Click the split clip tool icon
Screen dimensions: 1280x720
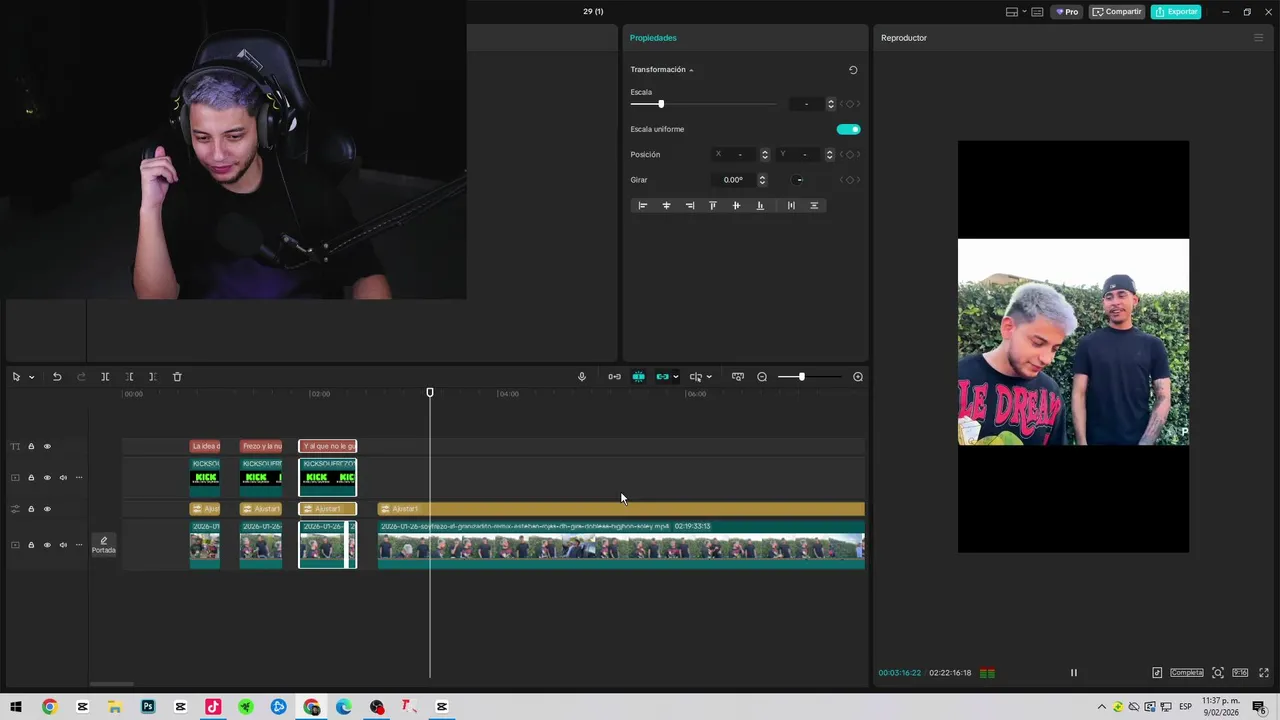pyautogui.click(x=105, y=377)
